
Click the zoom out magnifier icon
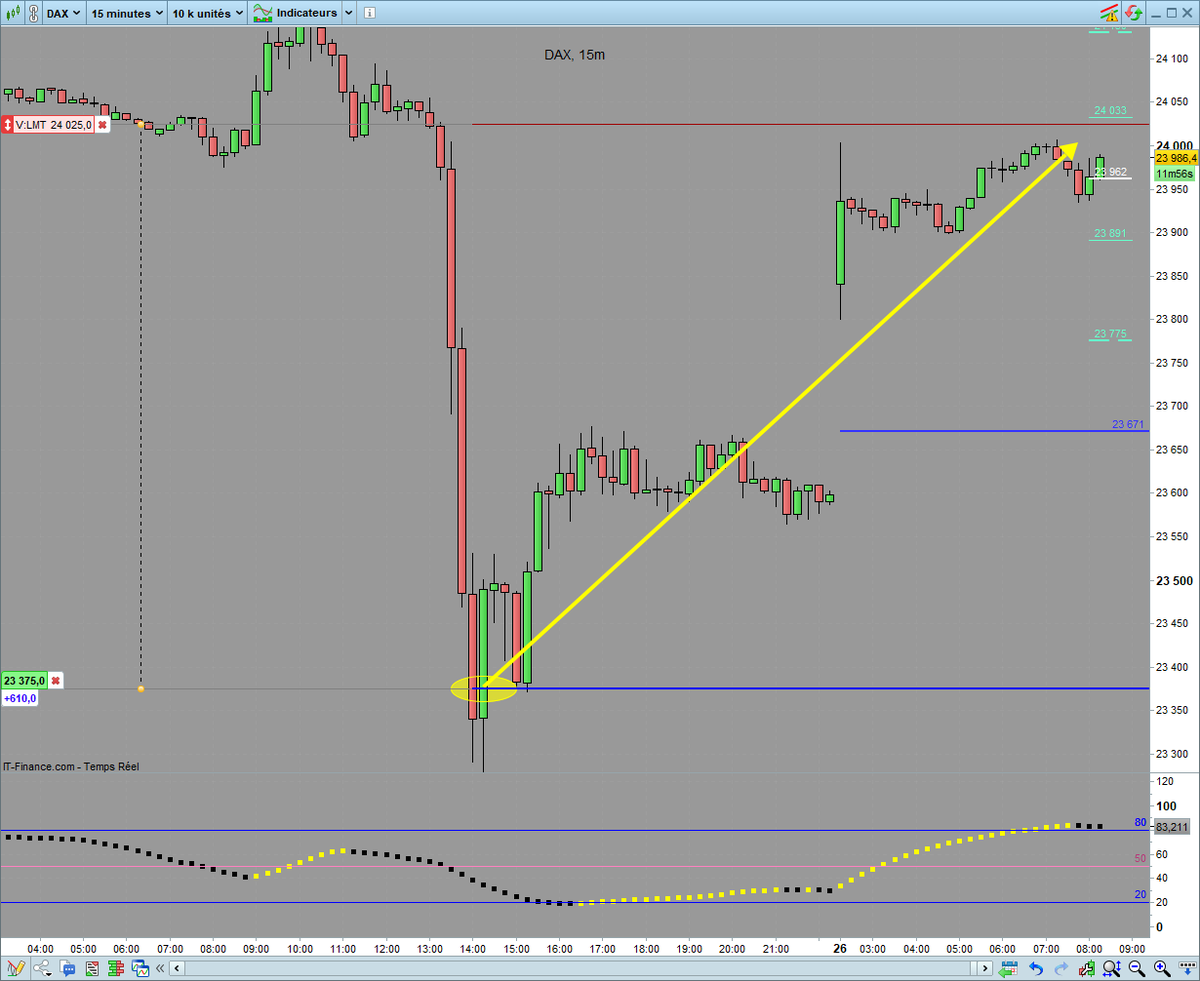point(1137,968)
